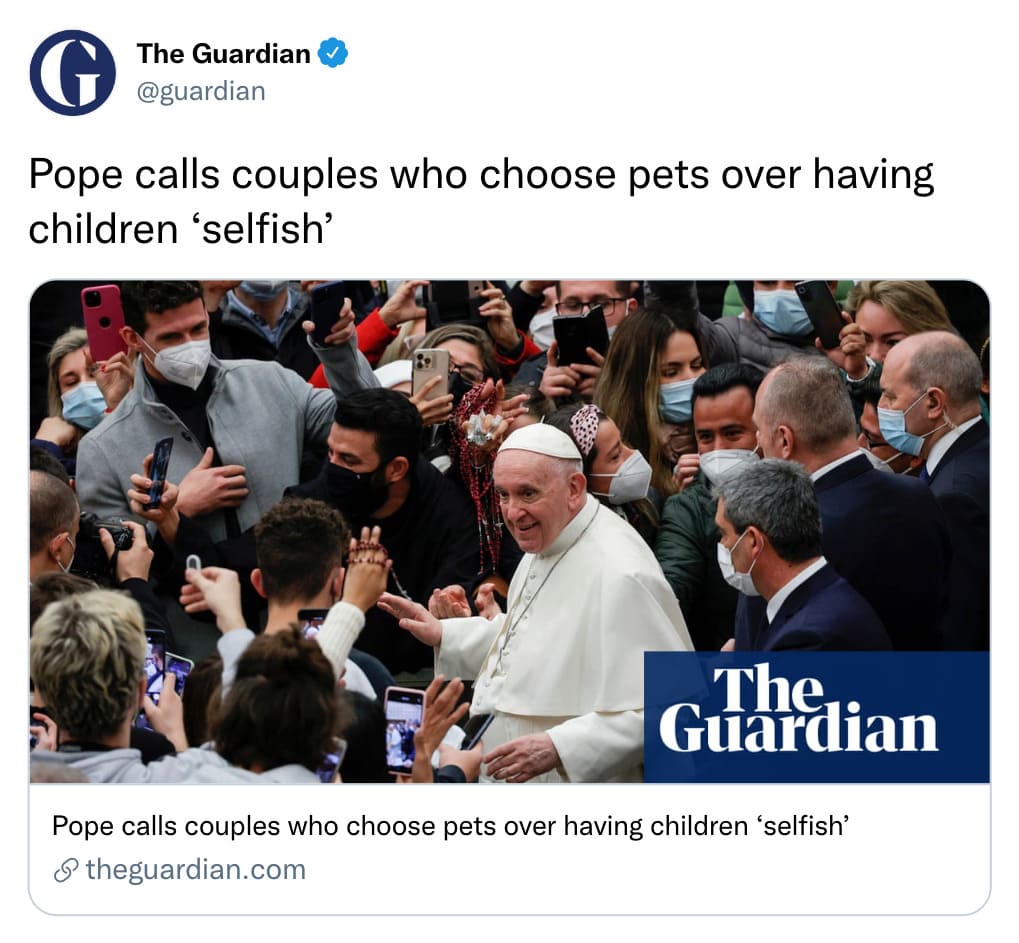Click the link card footer area
This screenshot has height=943, width=1019.
point(510,848)
